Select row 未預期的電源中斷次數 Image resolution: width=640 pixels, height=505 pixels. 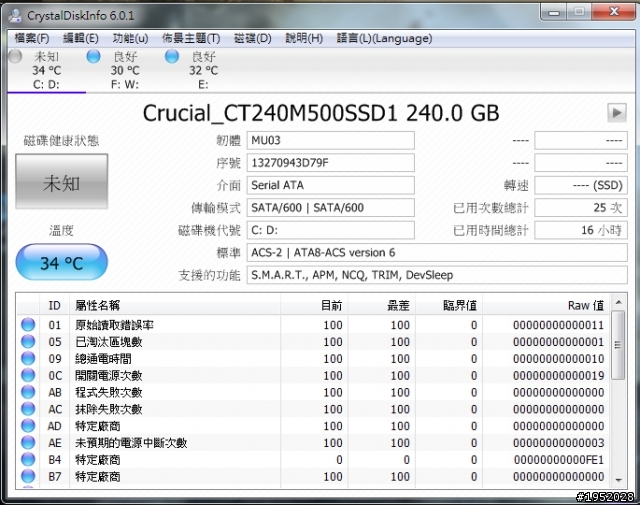pyautogui.click(x=313, y=443)
